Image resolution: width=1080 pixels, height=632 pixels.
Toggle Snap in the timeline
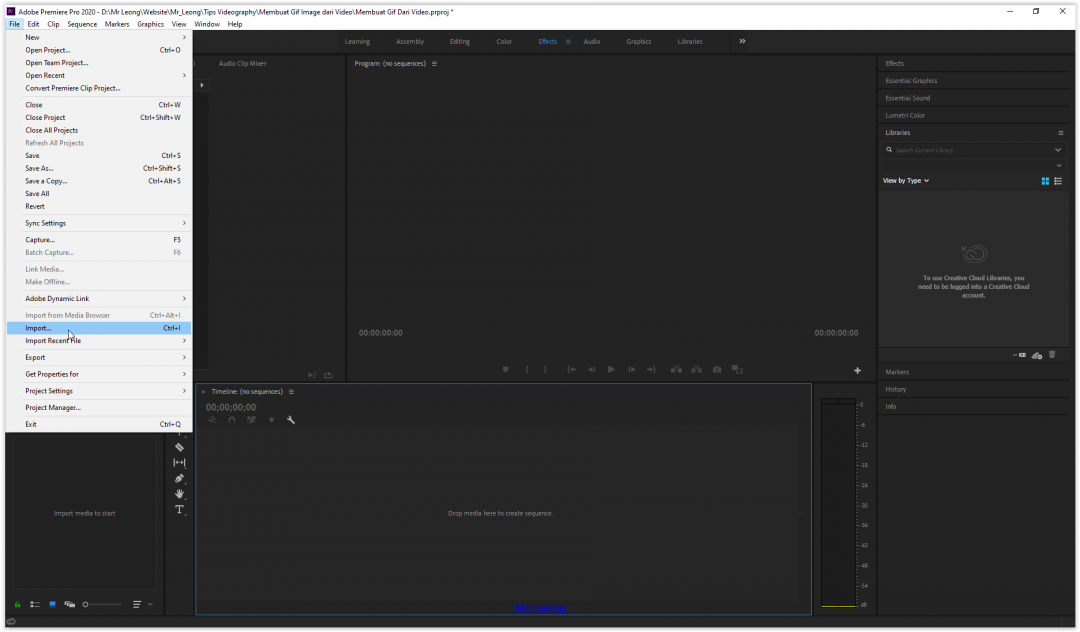point(232,420)
